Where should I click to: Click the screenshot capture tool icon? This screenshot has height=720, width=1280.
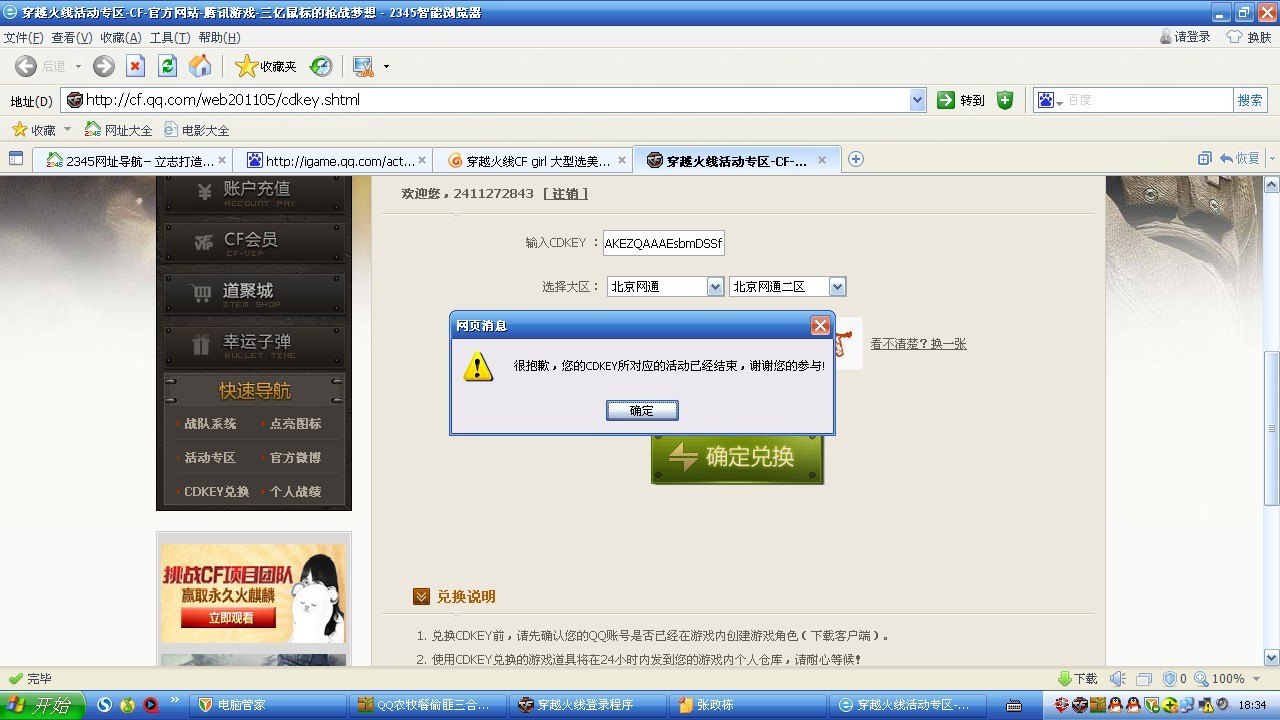tap(363, 66)
